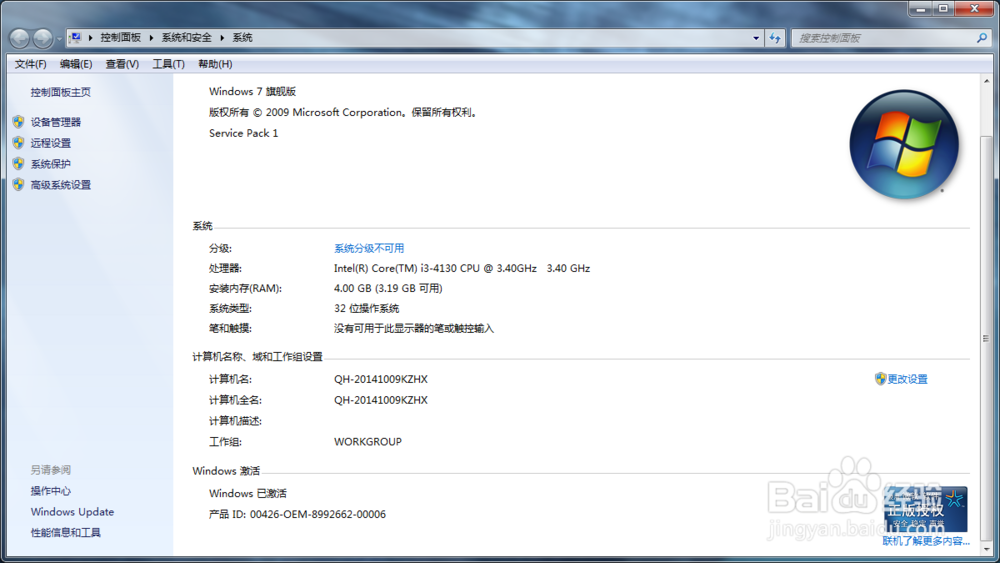Image resolution: width=1000 pixels, height=563 pixels.
Task: Click the magnifier search icon
Action: 982,38
